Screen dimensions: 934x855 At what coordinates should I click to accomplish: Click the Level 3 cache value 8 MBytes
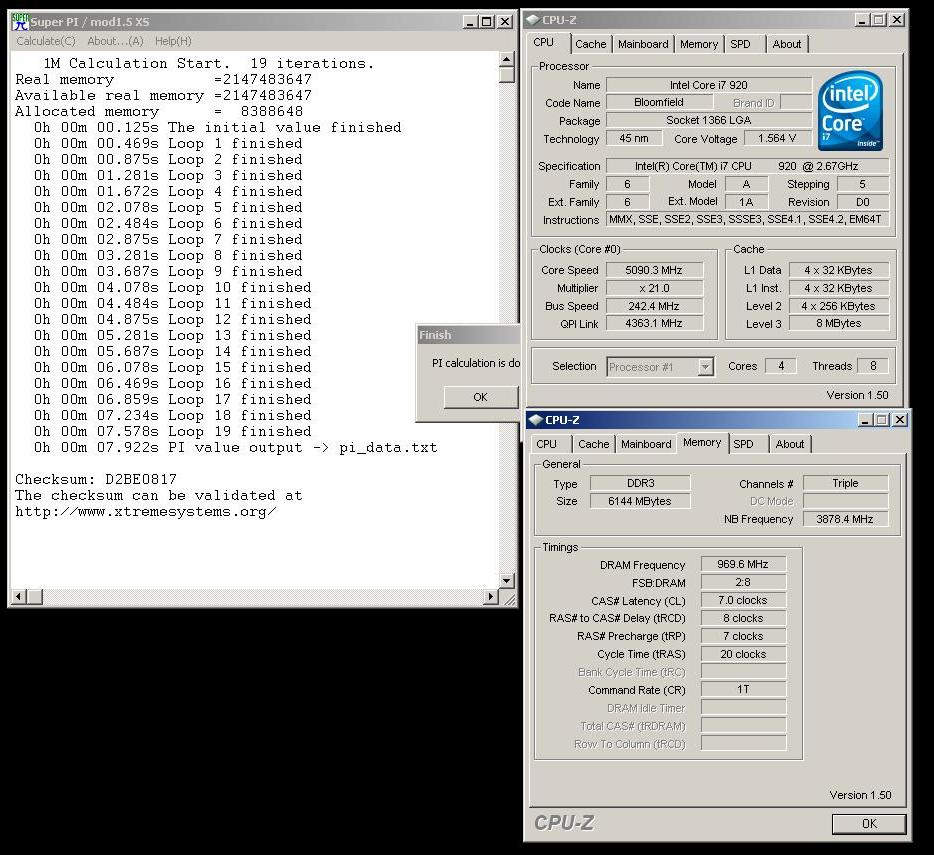[x=839, y=323]
